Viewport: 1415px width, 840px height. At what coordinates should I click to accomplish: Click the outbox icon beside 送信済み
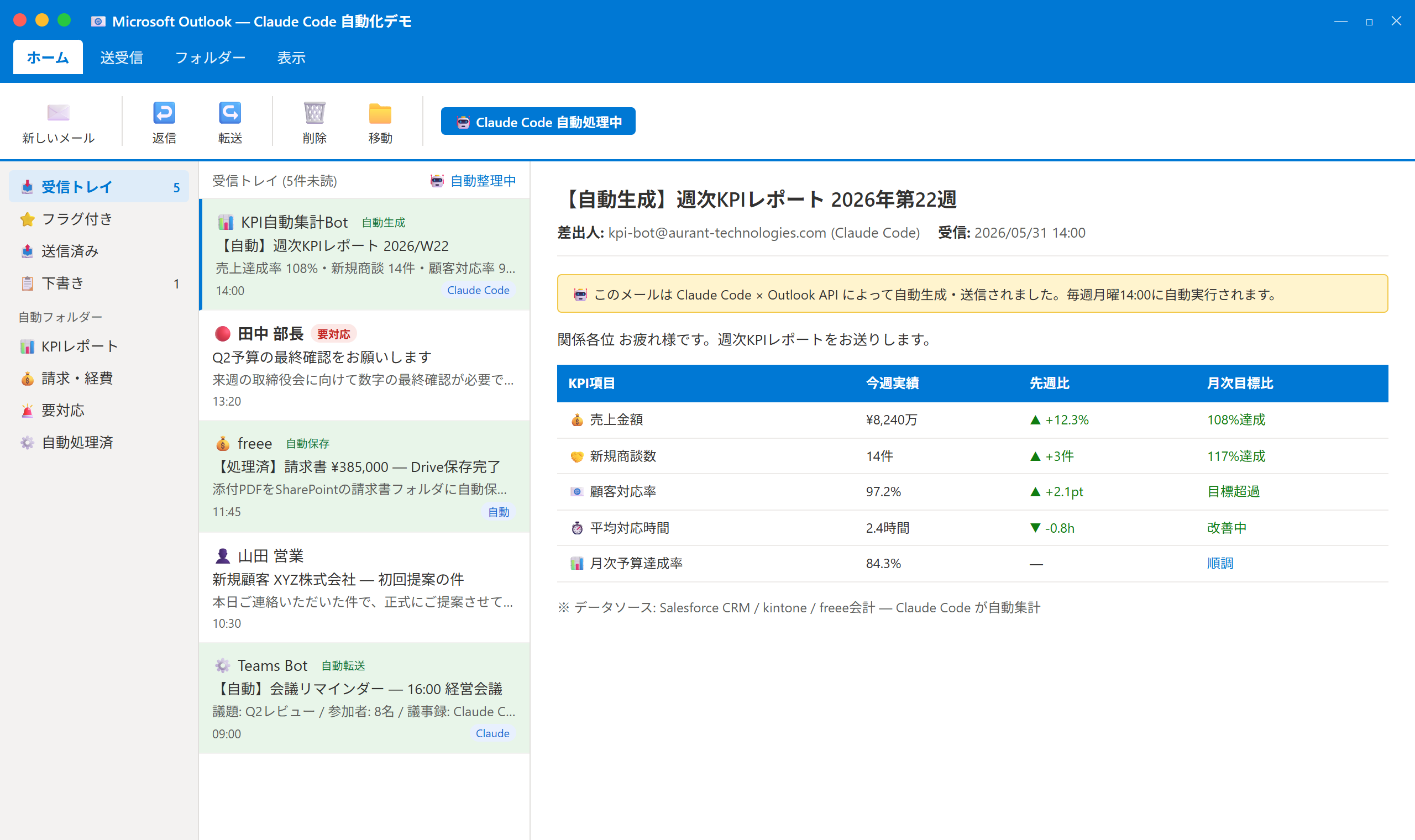pyautogui.click(x=27, y=251)
